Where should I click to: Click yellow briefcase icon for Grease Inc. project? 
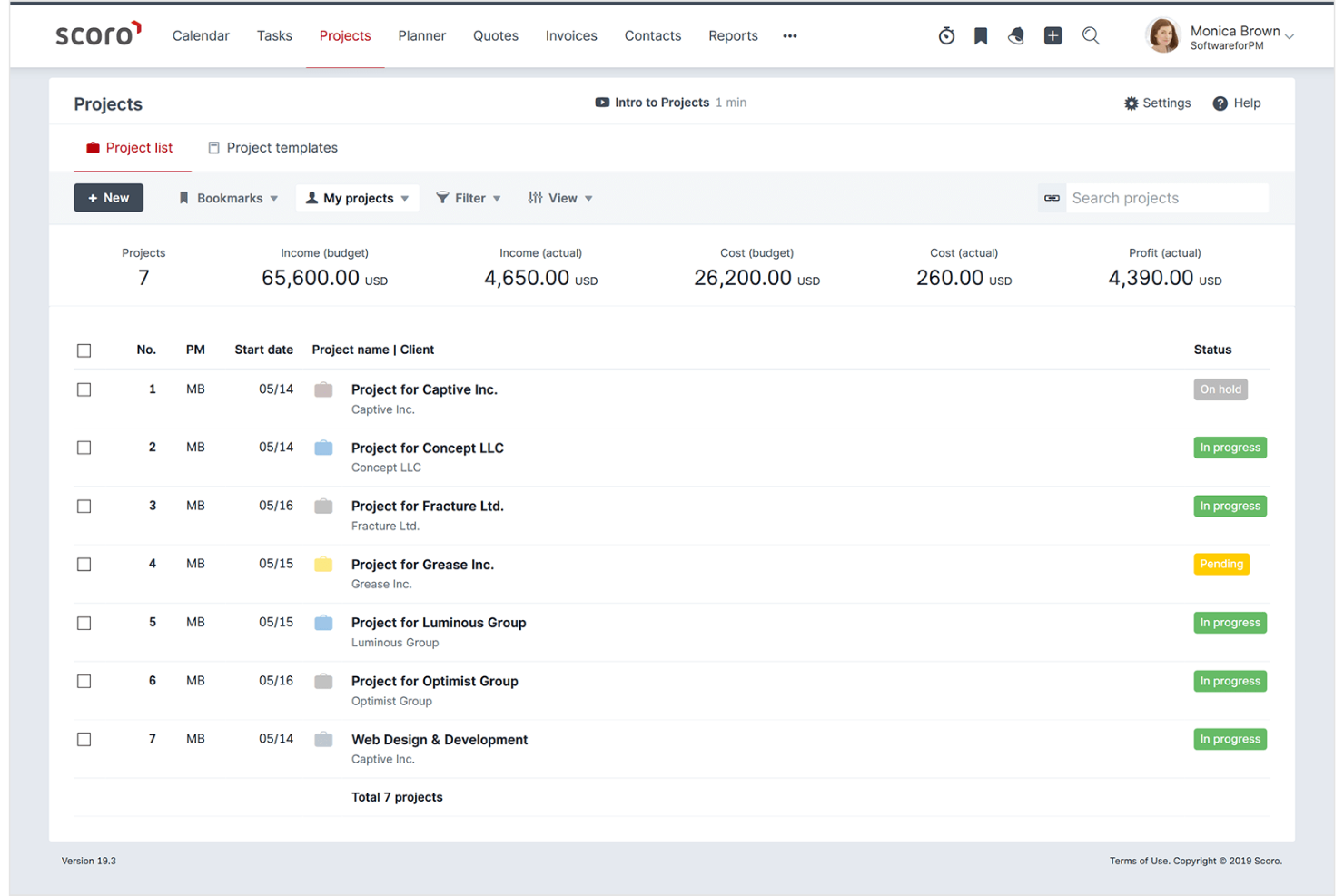point(323,564)
